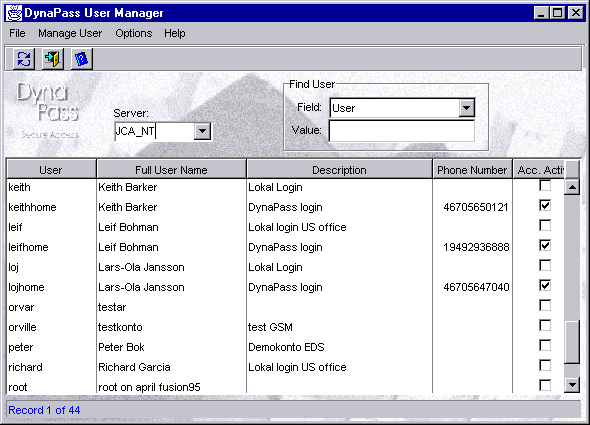Image resolution: width=590 pixels, height=425 pixels.
Task: Toggle Acc. Active checkbox for keithhome
Action: (x=545, y=206)
